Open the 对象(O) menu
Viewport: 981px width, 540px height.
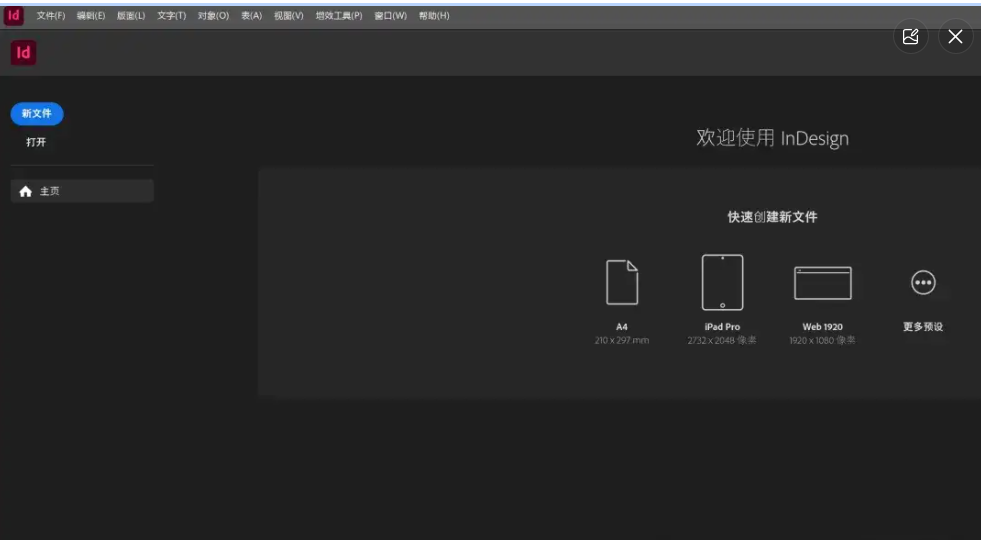[213, 16]
